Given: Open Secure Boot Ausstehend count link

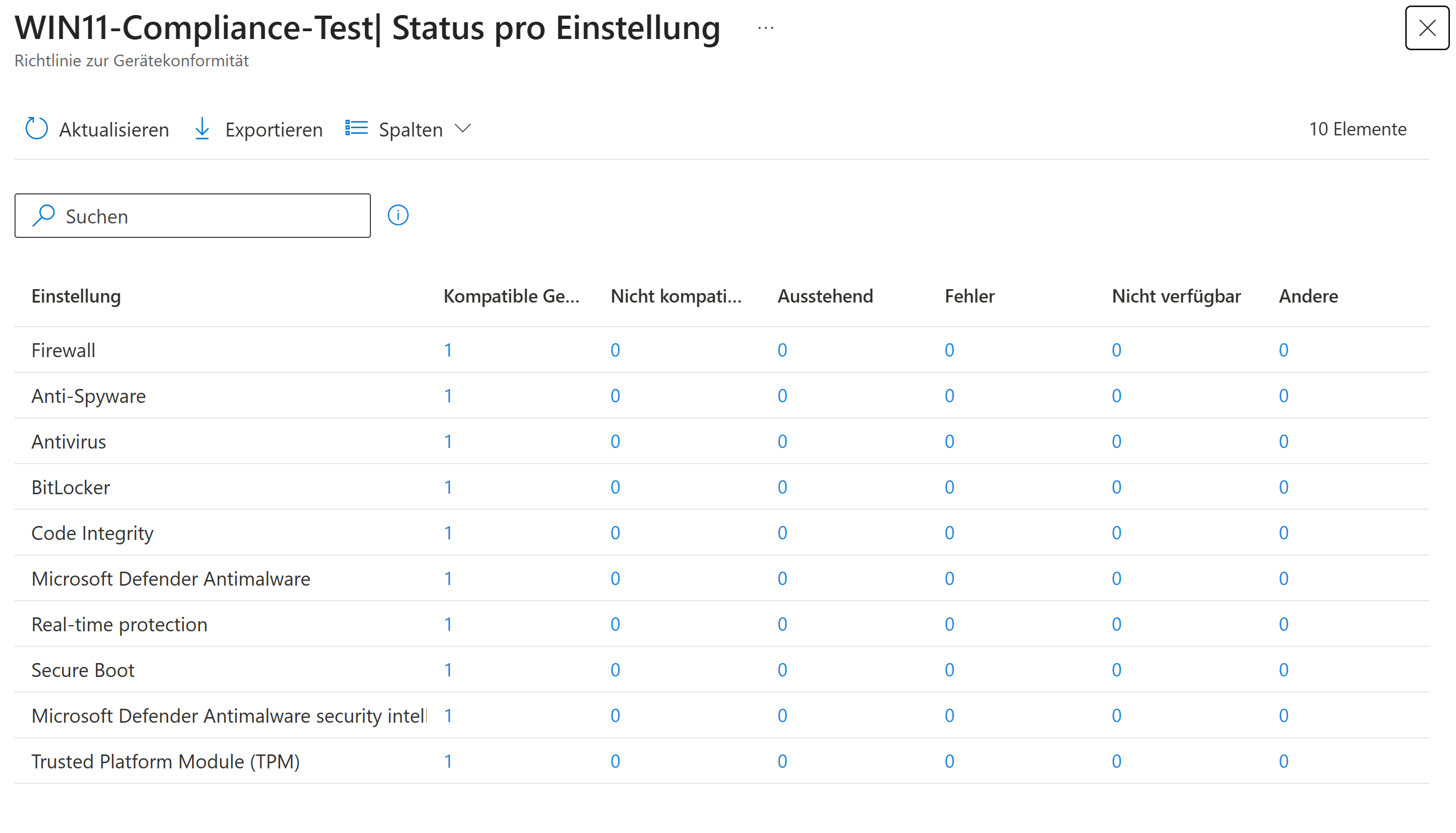Looking at the screenshot, I should point(782,669).
